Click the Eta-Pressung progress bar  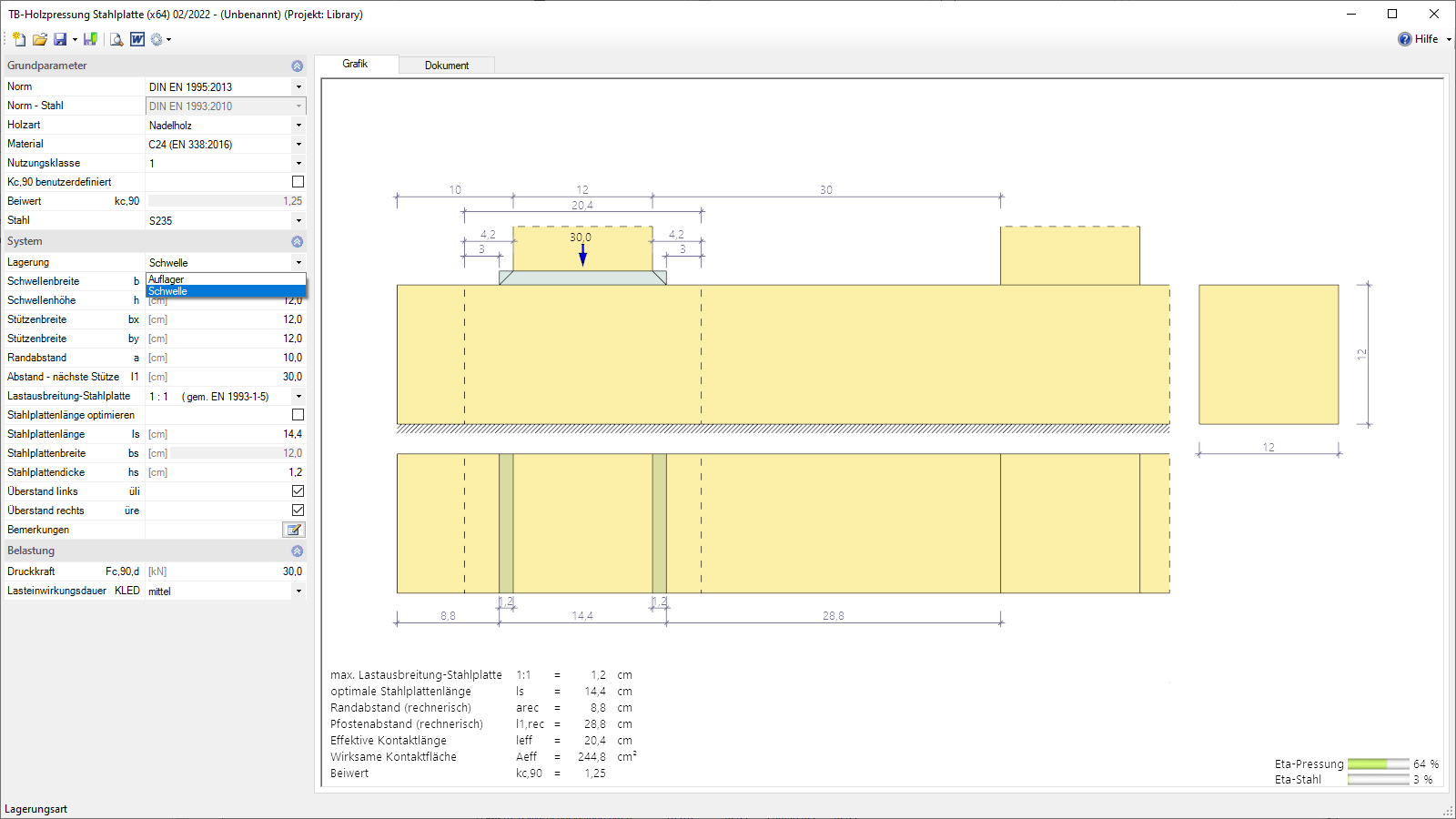[1378, 764]
